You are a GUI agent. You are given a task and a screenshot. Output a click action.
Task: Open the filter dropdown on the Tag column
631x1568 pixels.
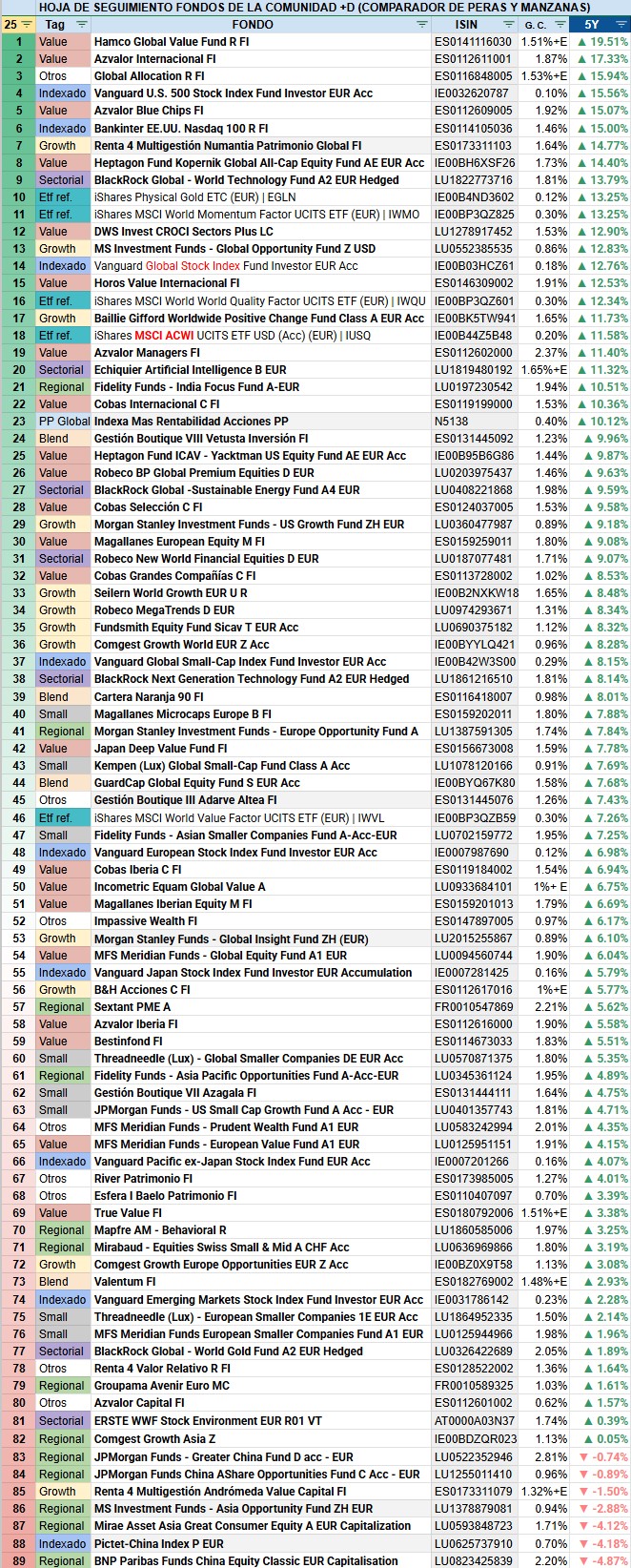[x=81, y=25]
